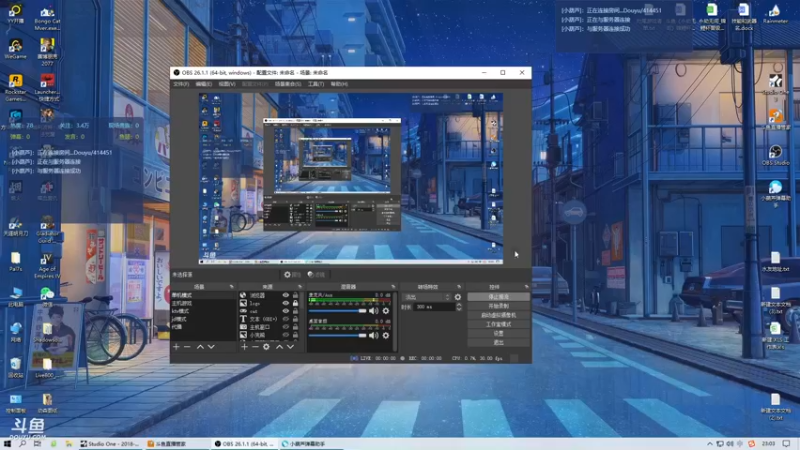Open the transition type dropdown
The image size is (800, 450).
pyautogui.click(x=427, y=297)
